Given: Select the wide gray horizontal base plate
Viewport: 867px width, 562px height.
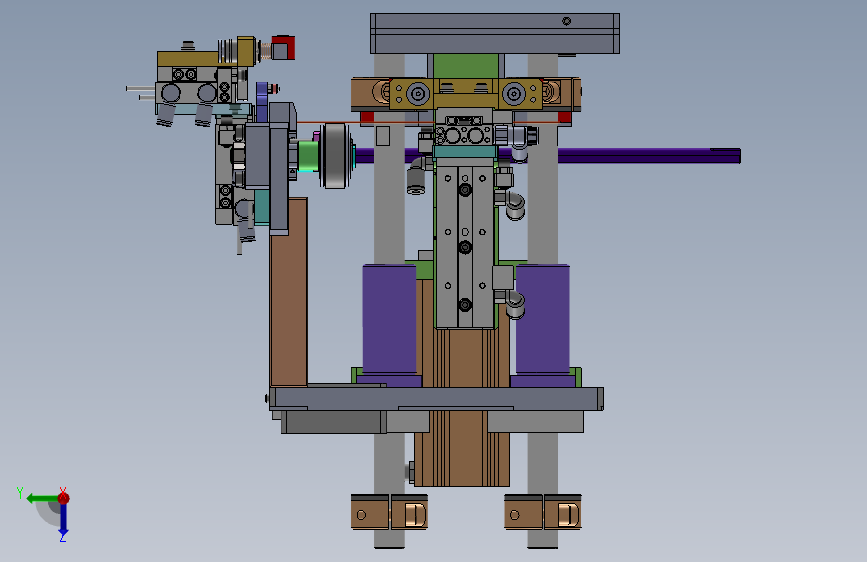Looking at the screenshot, I should [437, 398].
